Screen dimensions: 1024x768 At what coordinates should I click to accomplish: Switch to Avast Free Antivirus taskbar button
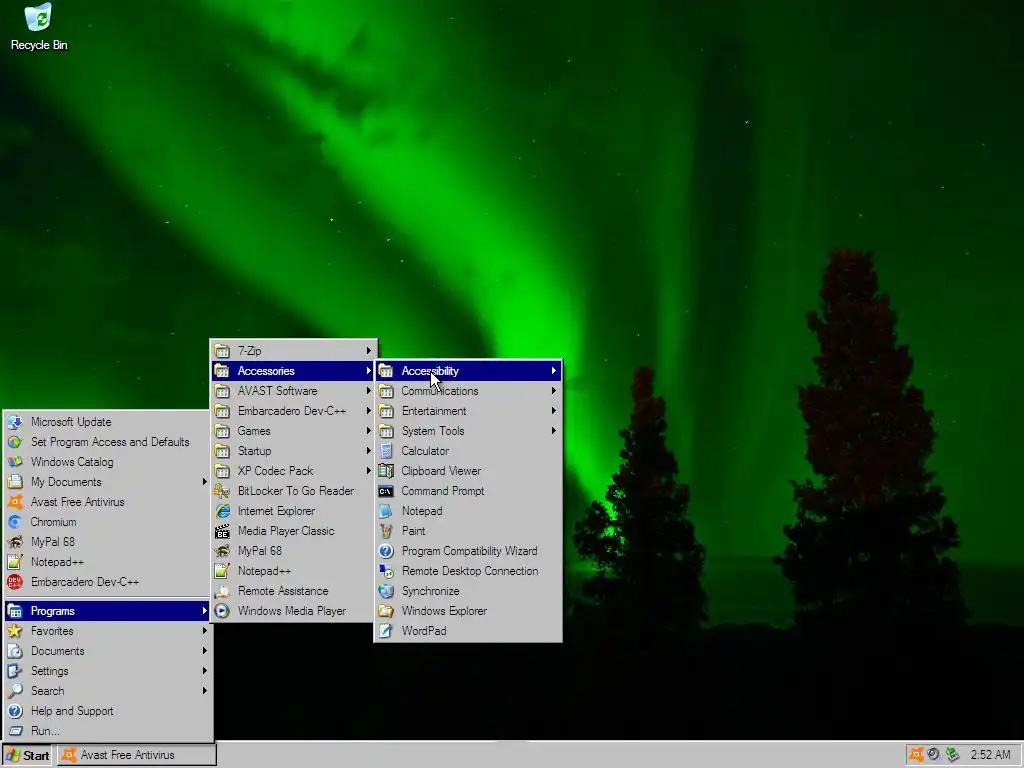pos(136,755)
